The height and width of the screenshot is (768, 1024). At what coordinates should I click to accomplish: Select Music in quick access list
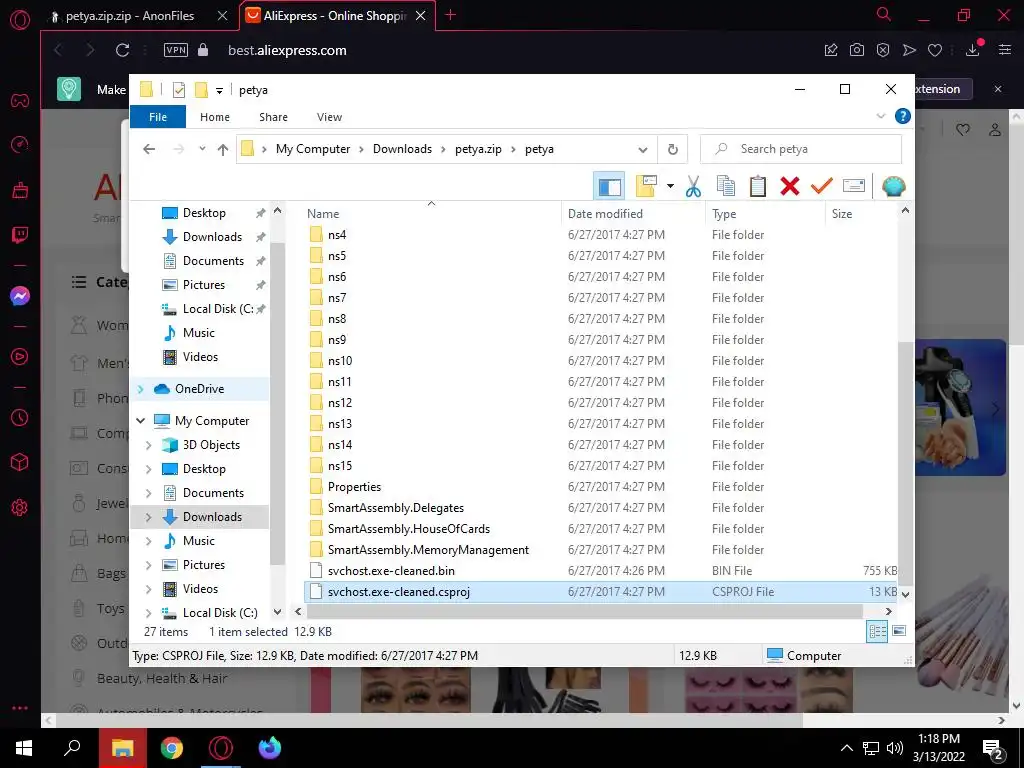tap(199, 333)
